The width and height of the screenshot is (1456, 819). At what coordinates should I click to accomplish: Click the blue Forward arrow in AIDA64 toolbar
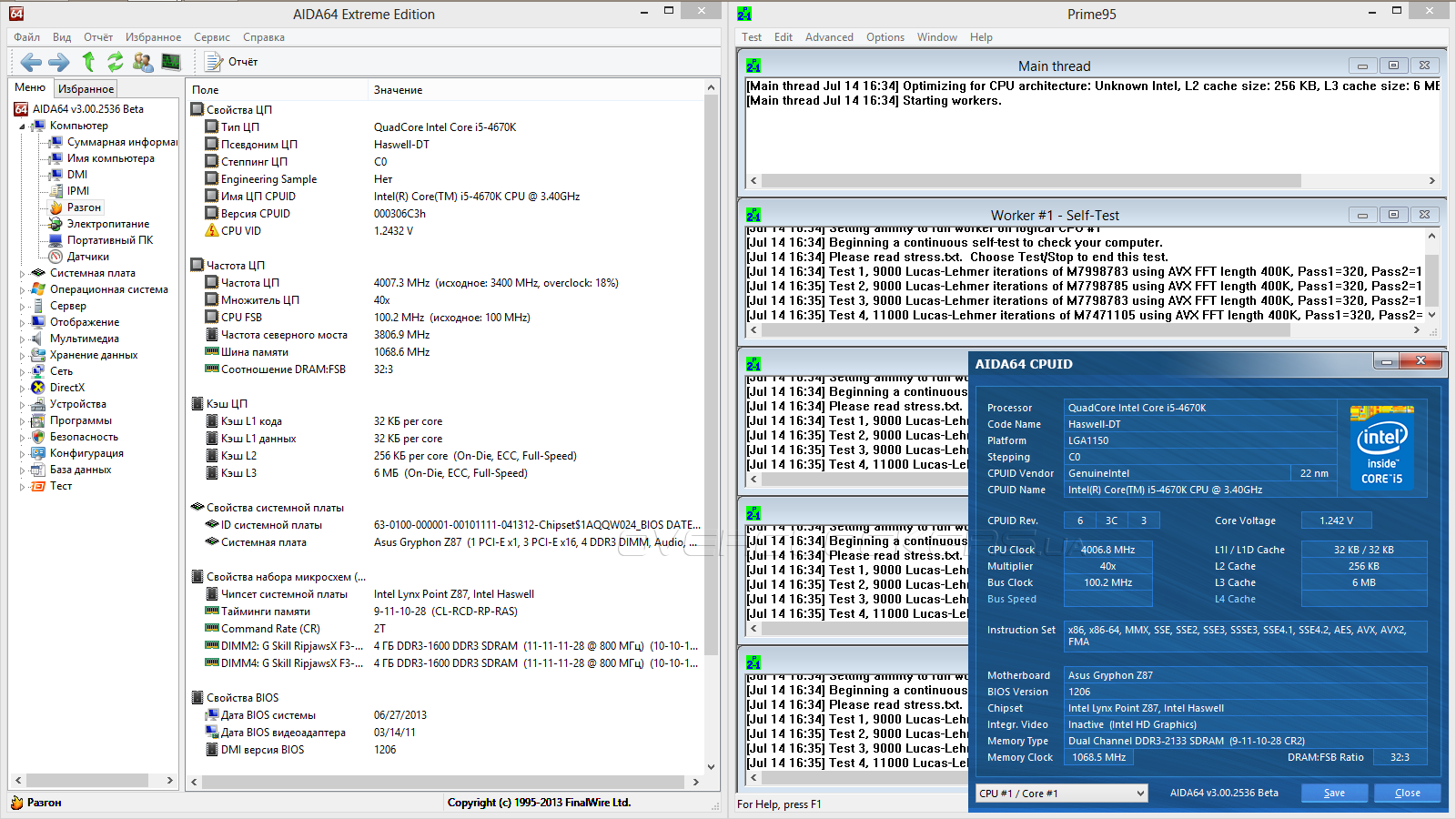(x=59, y=62)
